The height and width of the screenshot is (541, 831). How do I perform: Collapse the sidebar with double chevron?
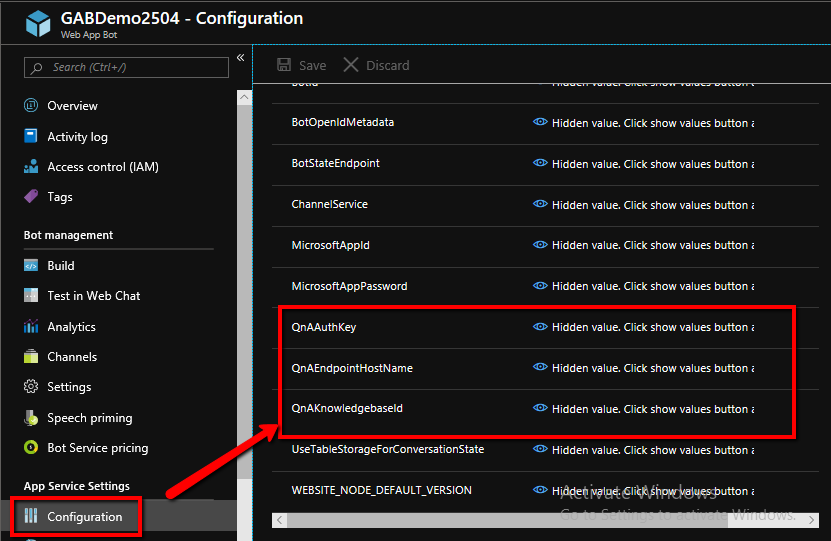point(241,57)
